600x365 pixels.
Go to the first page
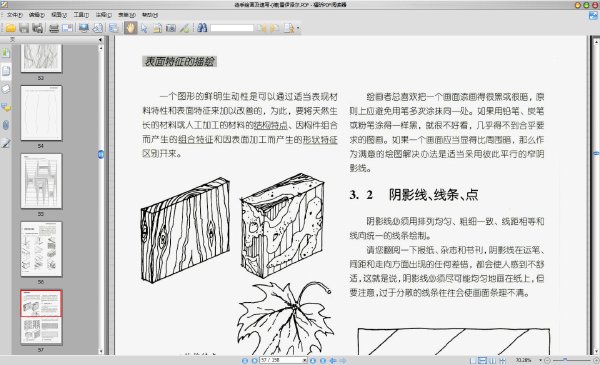click(245, 360)
